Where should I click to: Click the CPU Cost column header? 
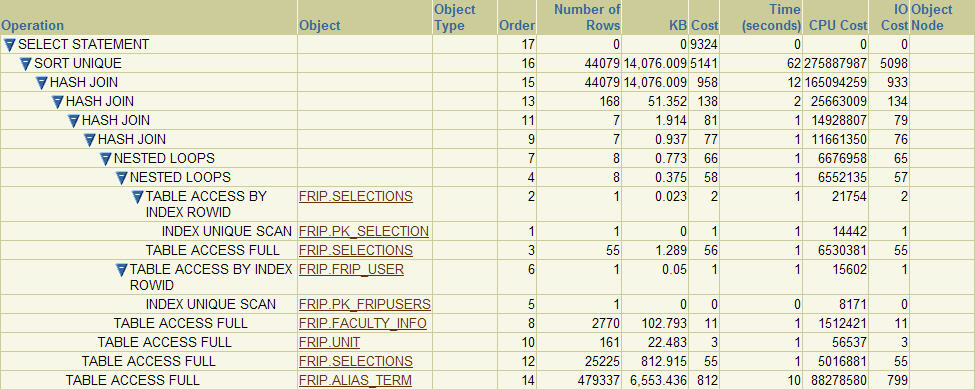[838, 25]
